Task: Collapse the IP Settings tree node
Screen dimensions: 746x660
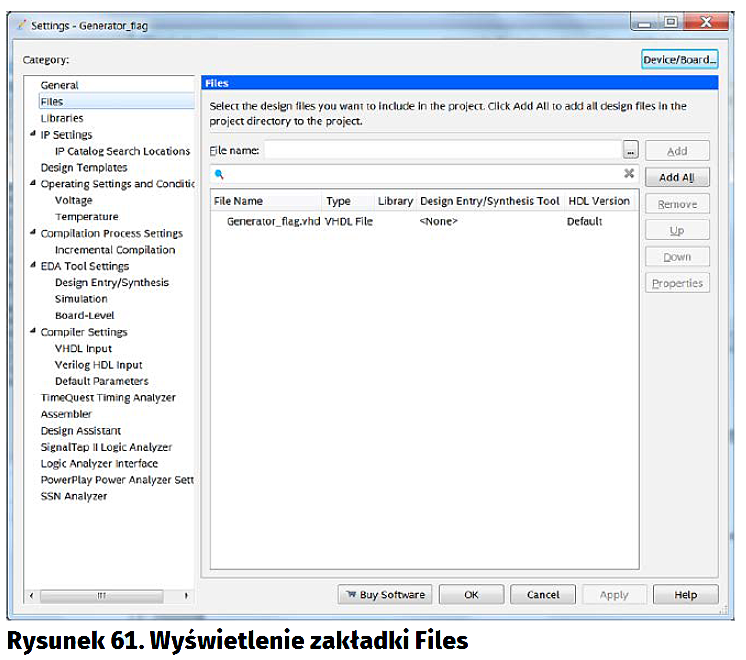Action: (33, 135)
